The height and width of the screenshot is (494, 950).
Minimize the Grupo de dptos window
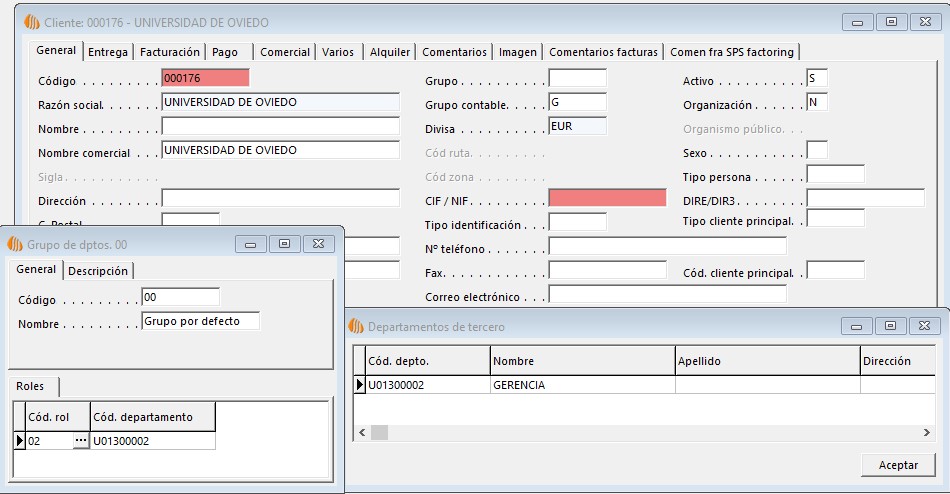pos(251,244)
